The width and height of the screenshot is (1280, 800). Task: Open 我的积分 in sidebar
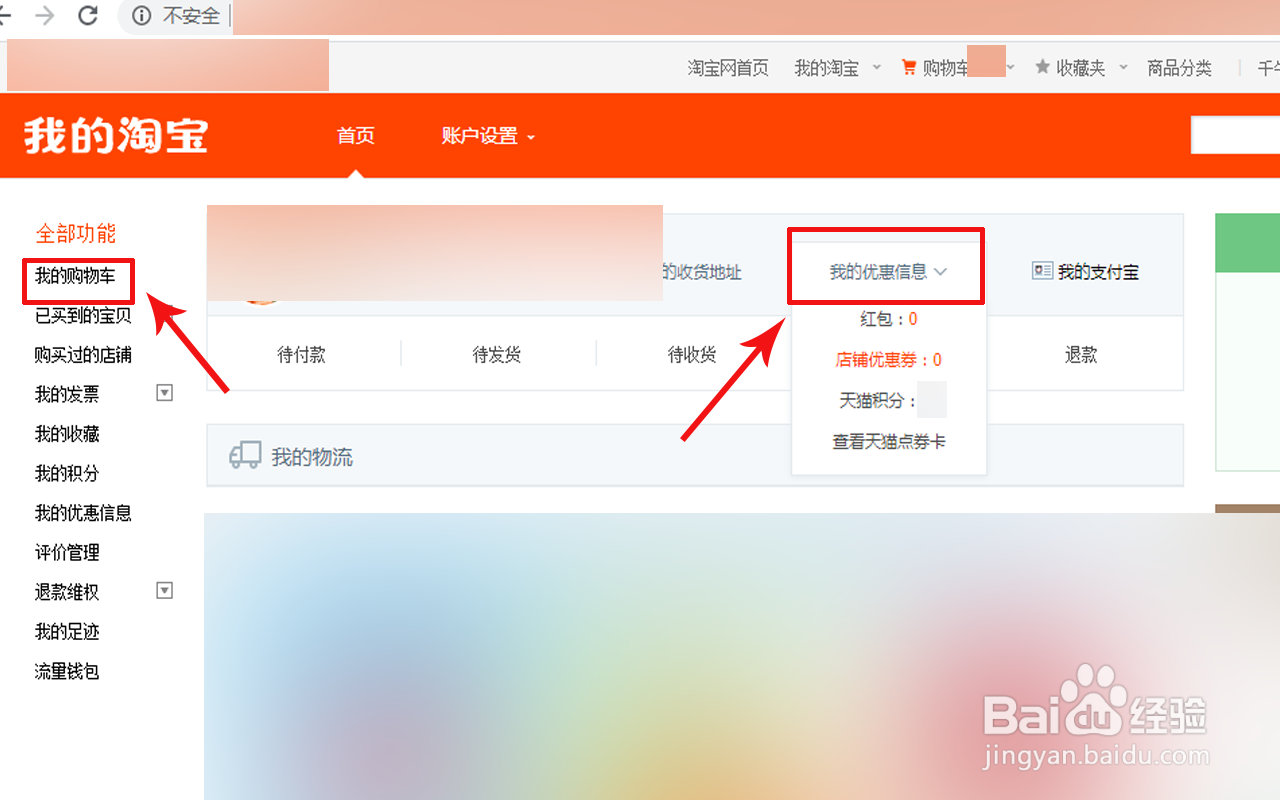pyautogui.click(x=67, y=474)
